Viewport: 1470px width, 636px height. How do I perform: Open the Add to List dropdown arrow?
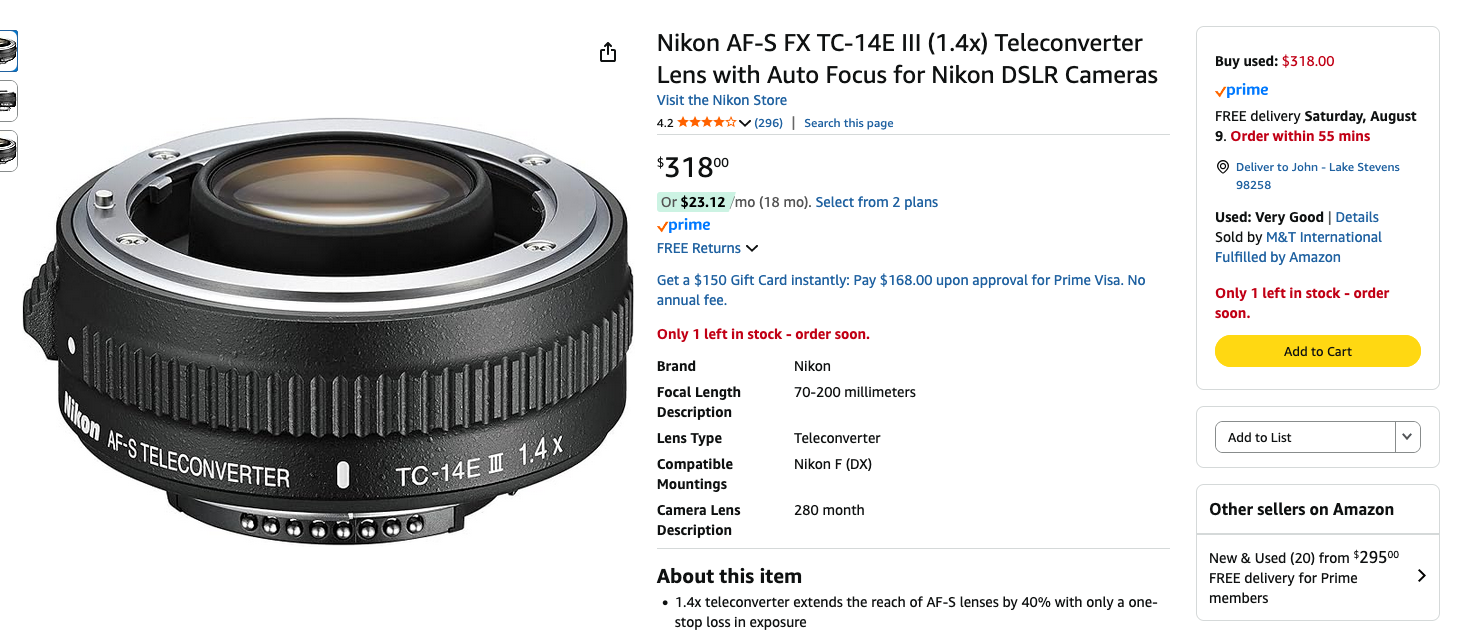[1408, 437]
